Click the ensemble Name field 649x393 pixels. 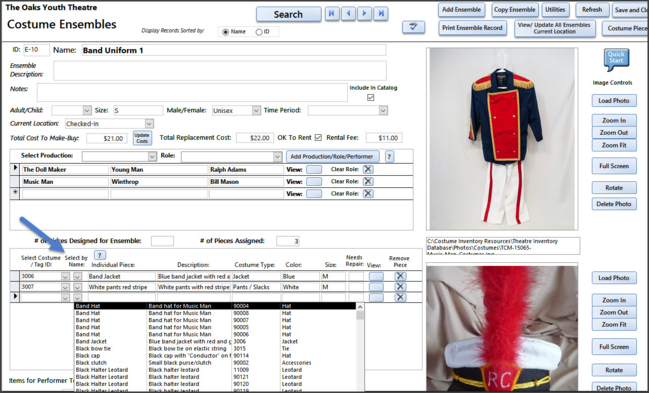(x=233, y=50)
